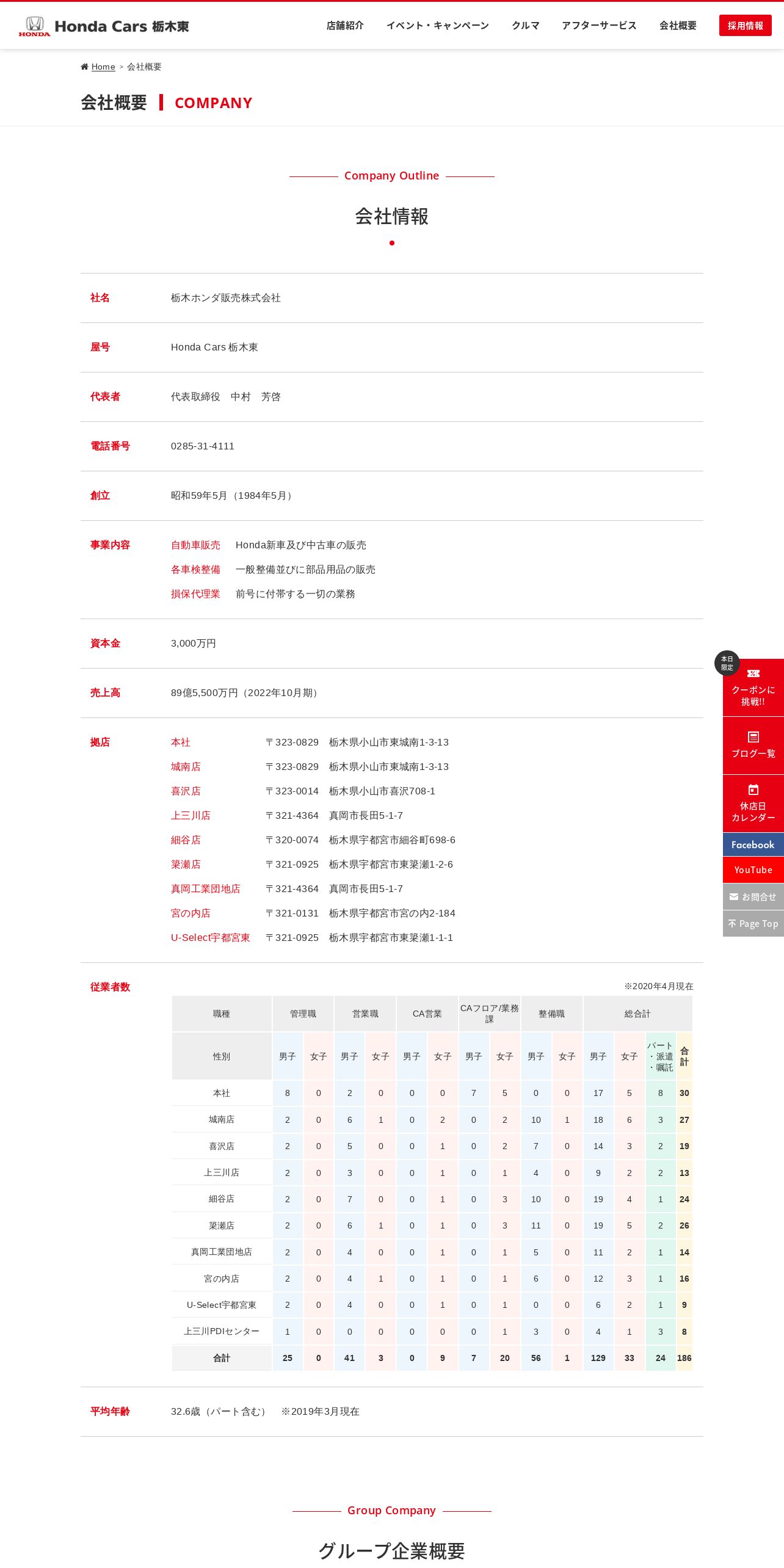Click the 損保代理業 business label

click(195, 594)
